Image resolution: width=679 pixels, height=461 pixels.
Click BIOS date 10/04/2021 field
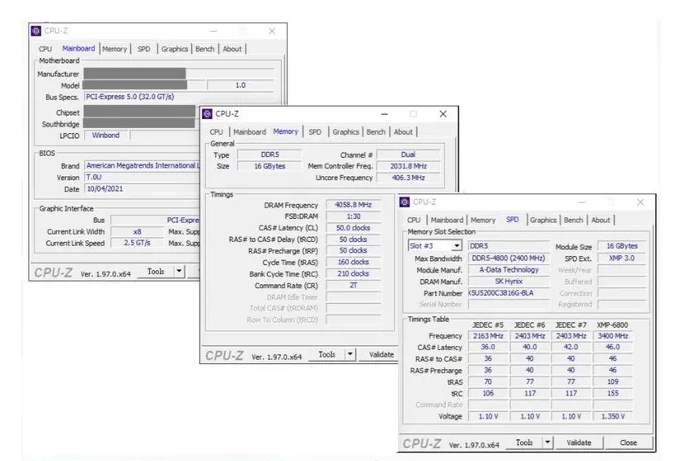142,189
